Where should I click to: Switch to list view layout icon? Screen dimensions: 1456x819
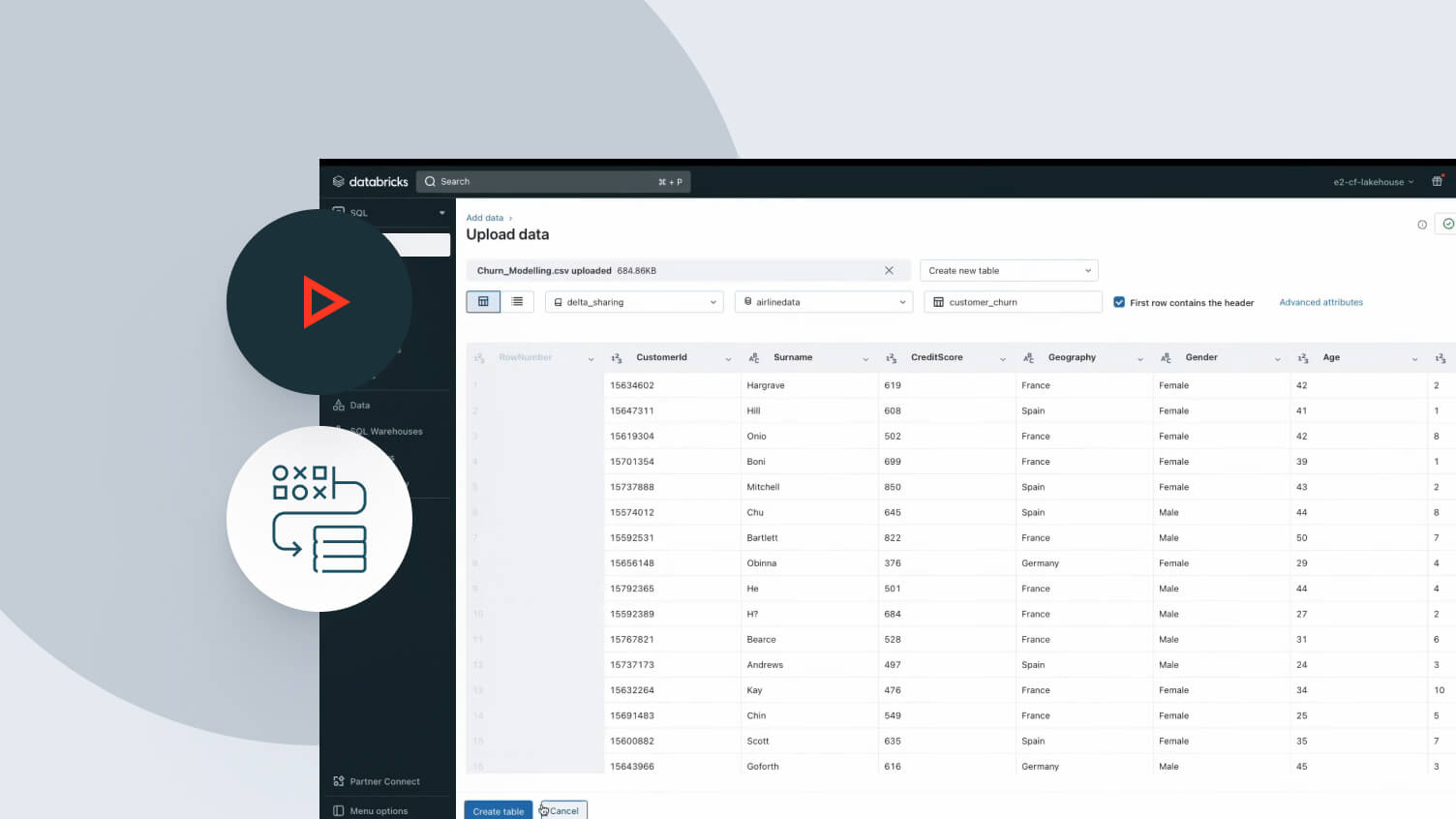517,302
